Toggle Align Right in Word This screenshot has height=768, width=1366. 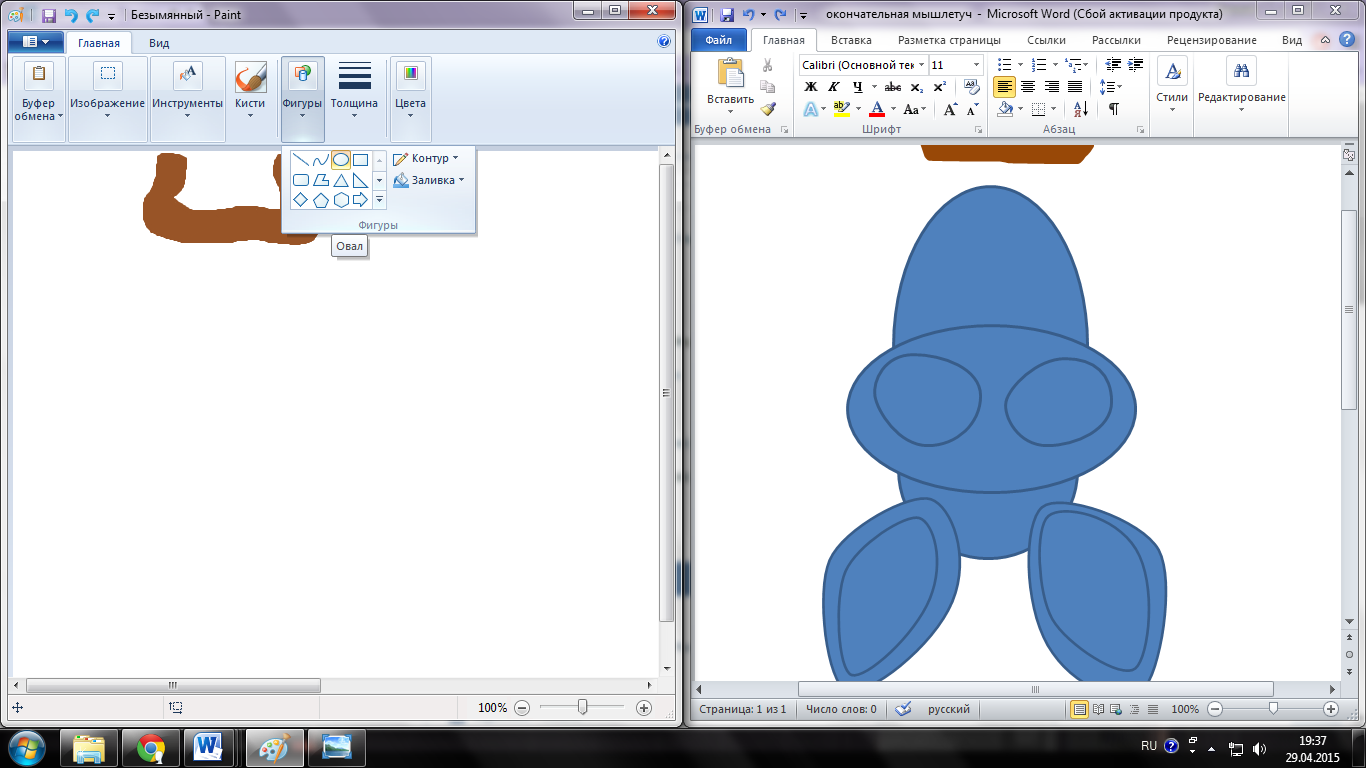[x=1051, y=87]
